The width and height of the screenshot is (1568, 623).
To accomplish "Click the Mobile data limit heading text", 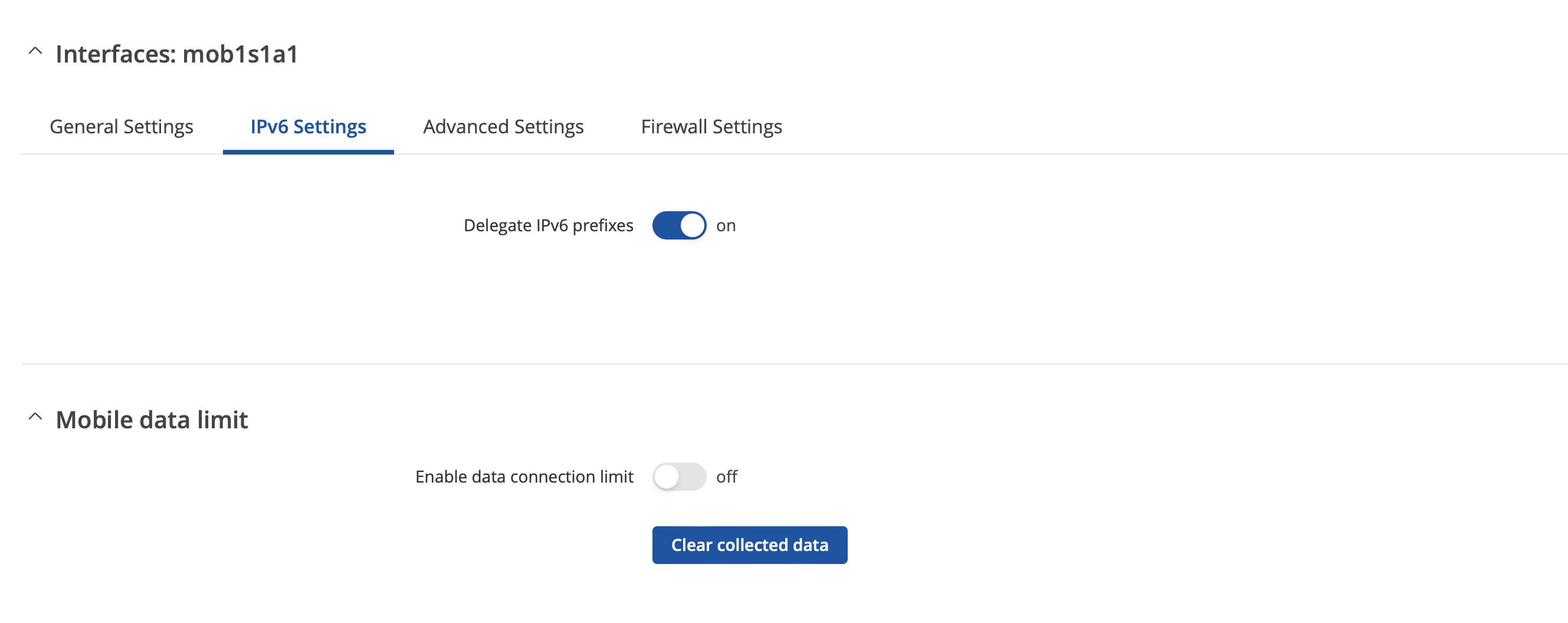I will click(152, 419).
